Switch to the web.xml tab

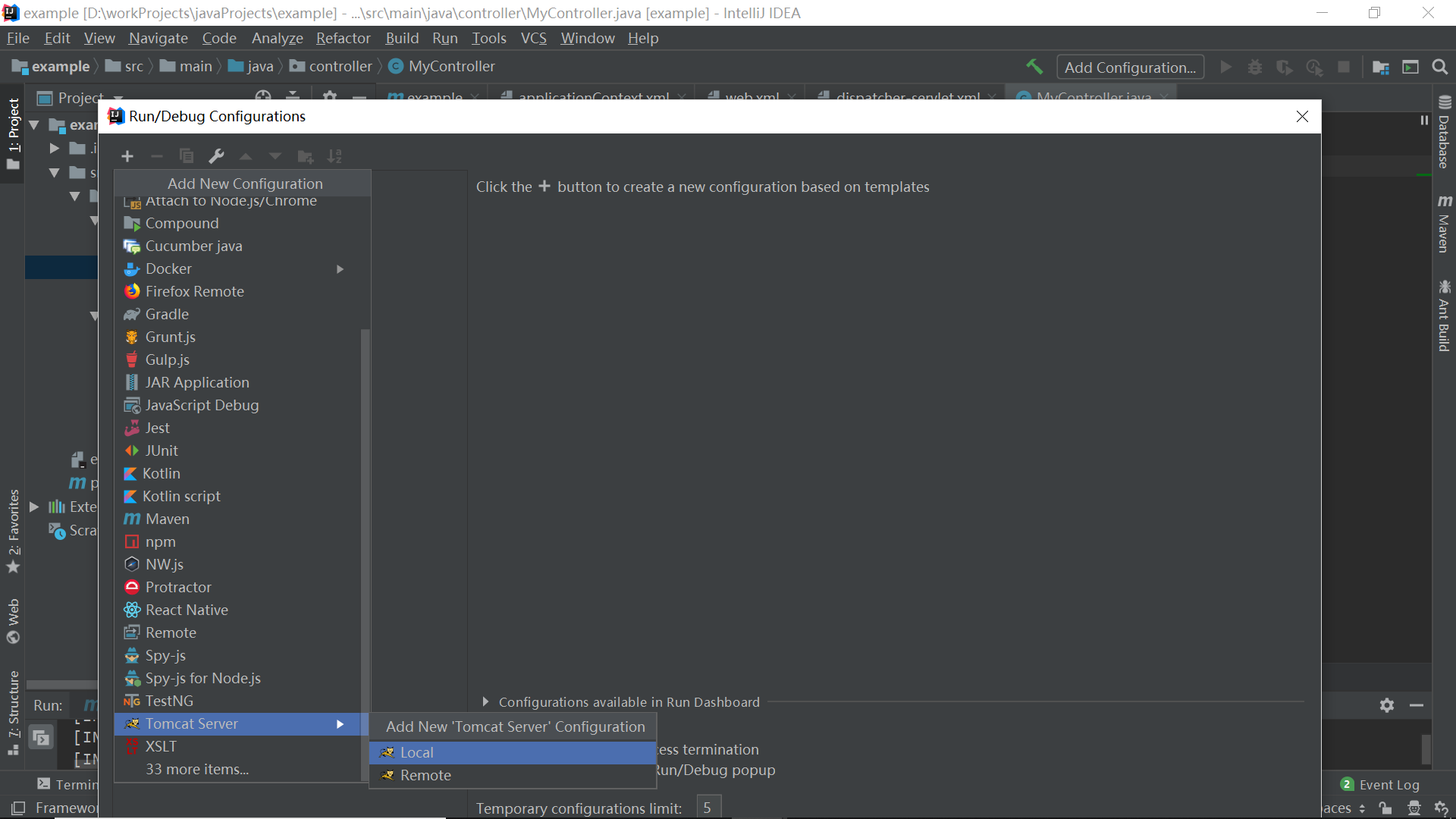click(x=752, y=97)
